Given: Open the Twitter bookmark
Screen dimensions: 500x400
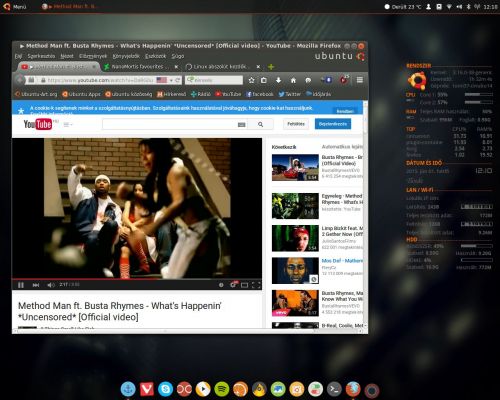Looking at the screenshot, I should 290,94.
